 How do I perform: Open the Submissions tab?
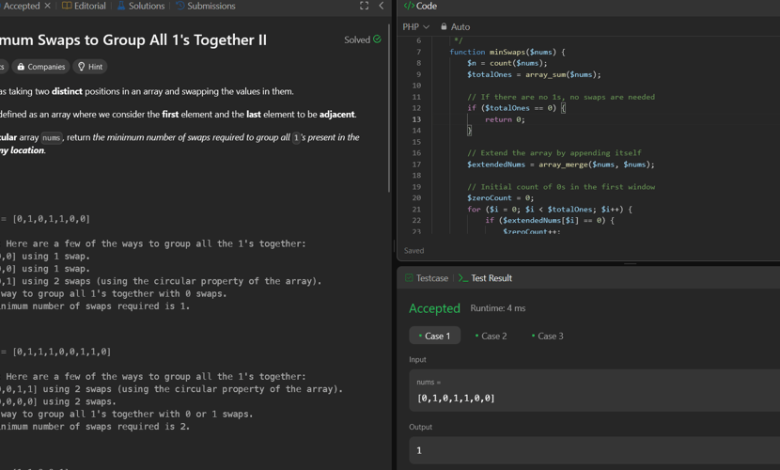click(205, 6)
